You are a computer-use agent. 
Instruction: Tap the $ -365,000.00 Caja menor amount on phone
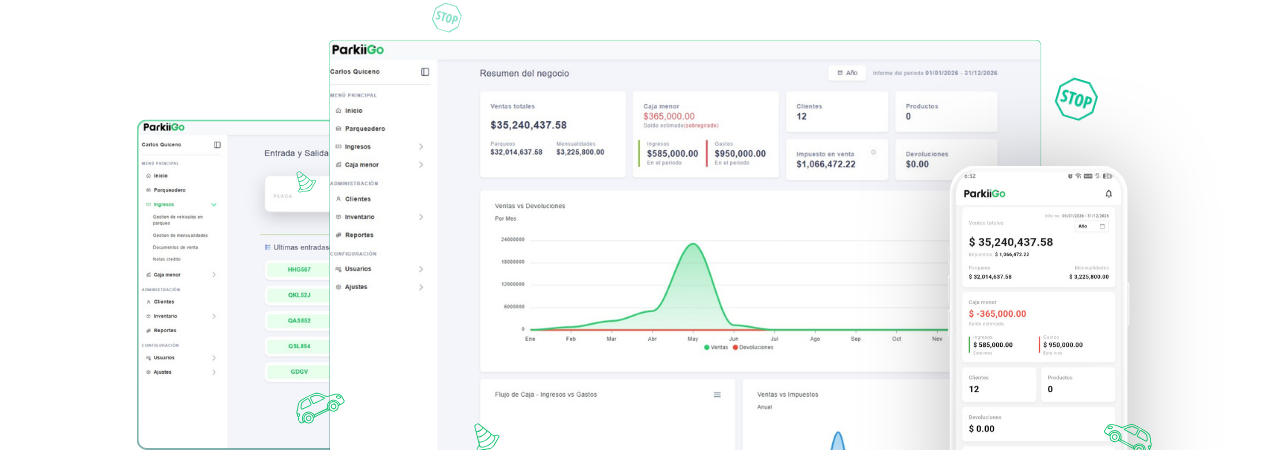pos(997,314)
